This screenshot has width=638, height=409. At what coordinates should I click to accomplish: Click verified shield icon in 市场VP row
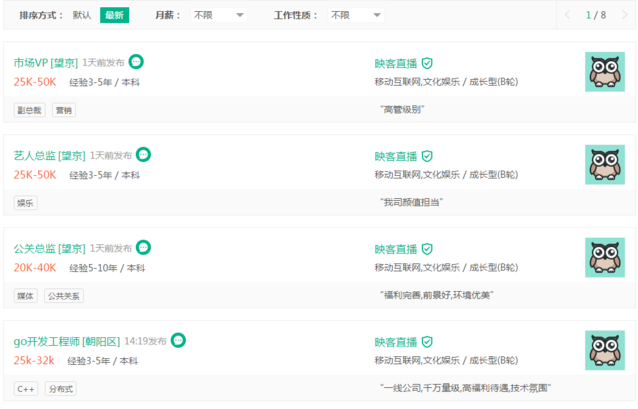tap(427, 63)
